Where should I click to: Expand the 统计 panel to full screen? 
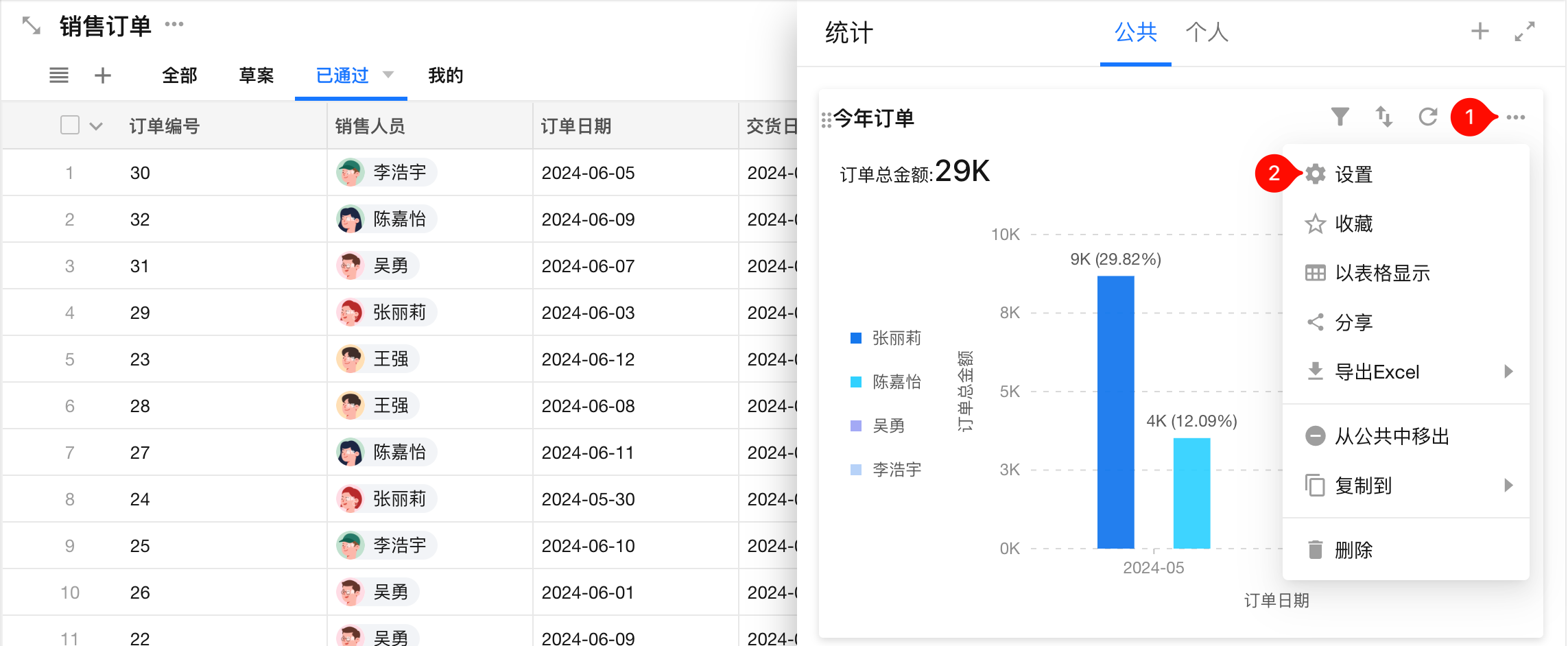click(x=1524, y=31)
